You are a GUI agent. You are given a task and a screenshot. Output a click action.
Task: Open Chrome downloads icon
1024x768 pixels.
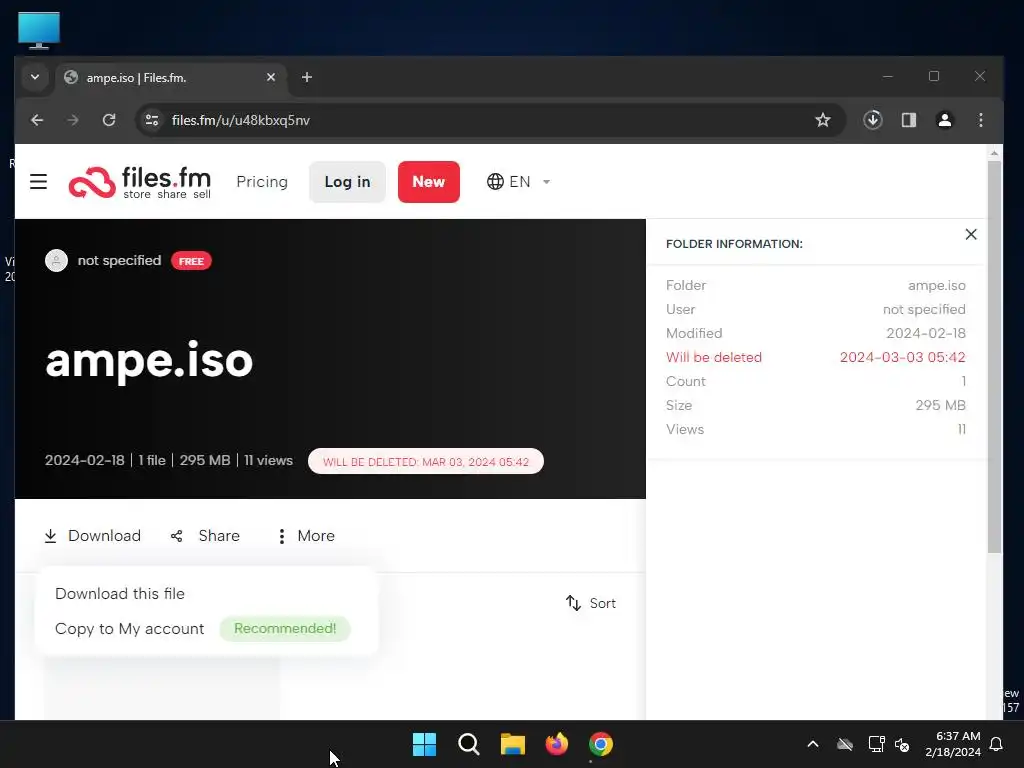tap(873, 120)
